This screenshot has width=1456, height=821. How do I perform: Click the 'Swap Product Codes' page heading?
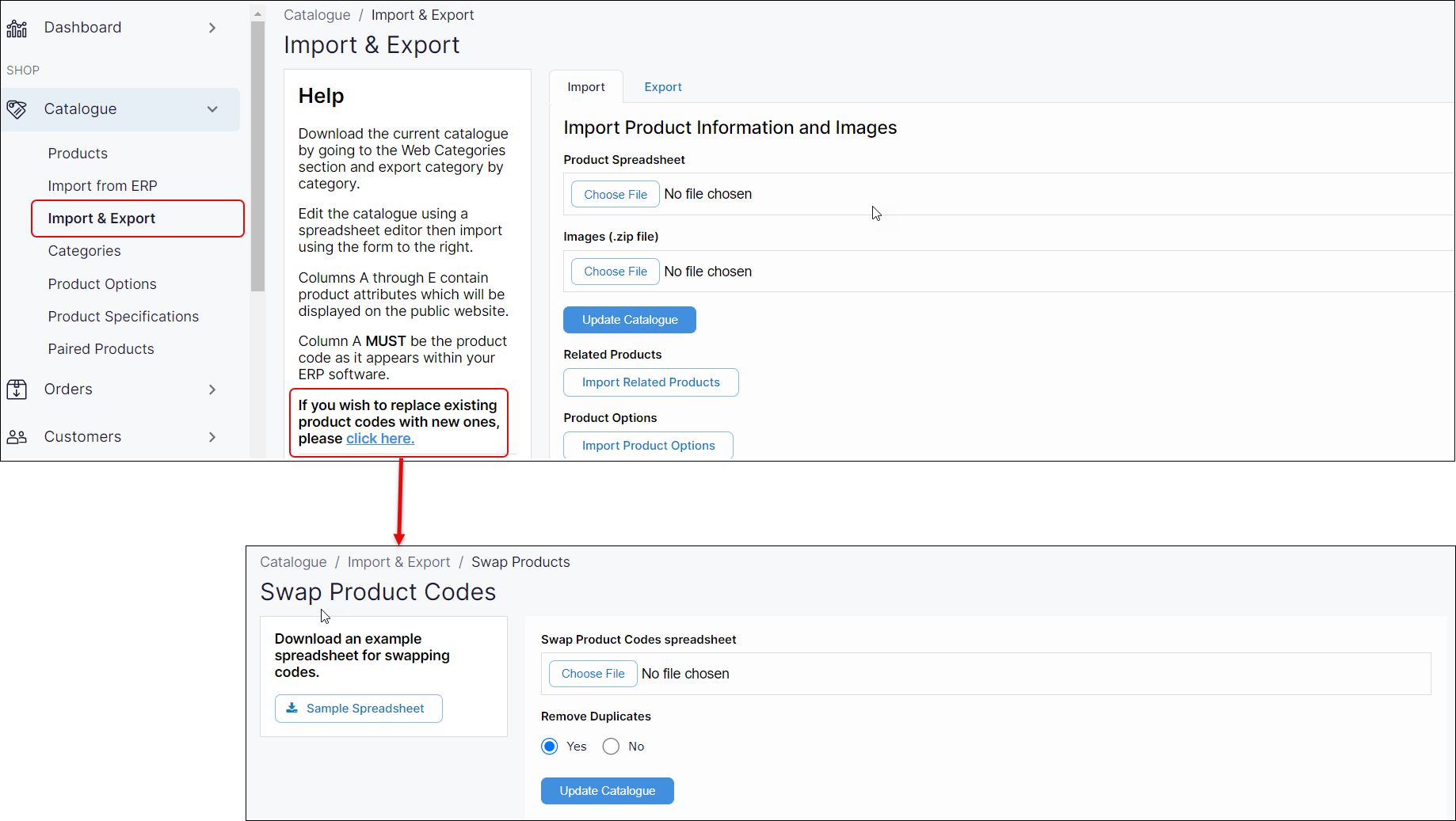pos(378,592)
